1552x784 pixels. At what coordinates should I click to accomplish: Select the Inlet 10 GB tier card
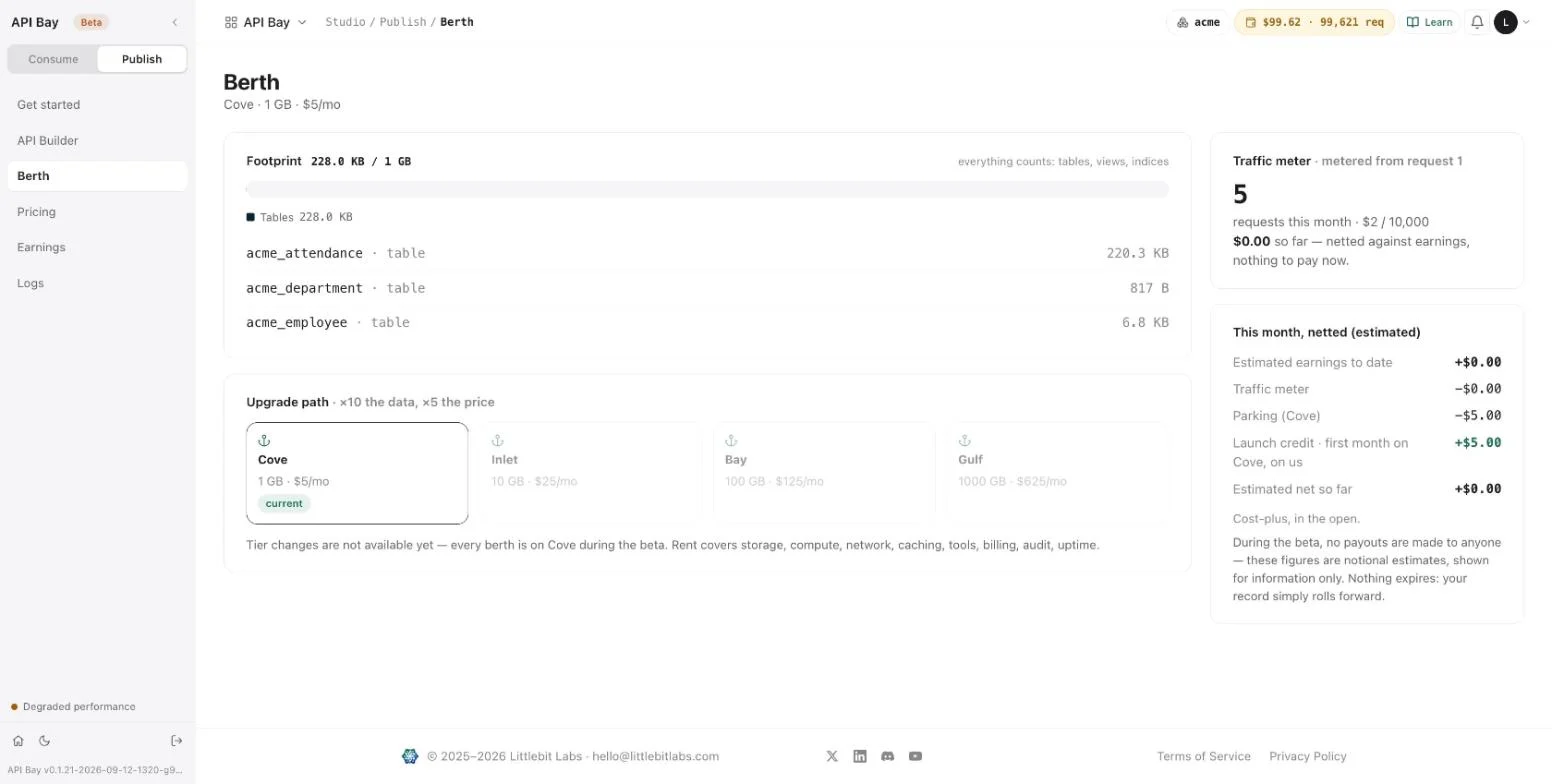pyautogui.click(x=590, y=473)
